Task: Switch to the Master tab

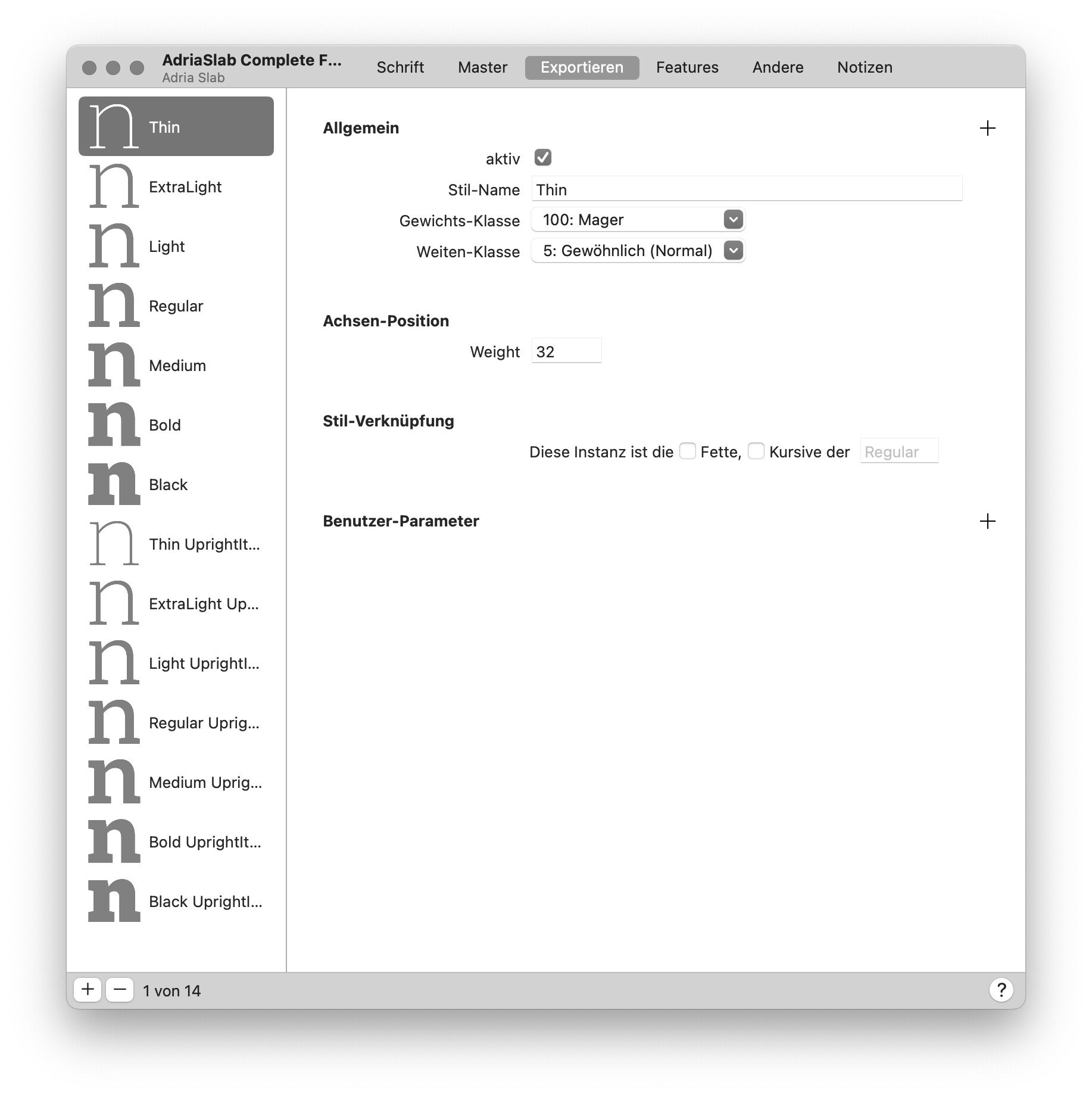Action: pyautogui.click(x=482, y=67)
